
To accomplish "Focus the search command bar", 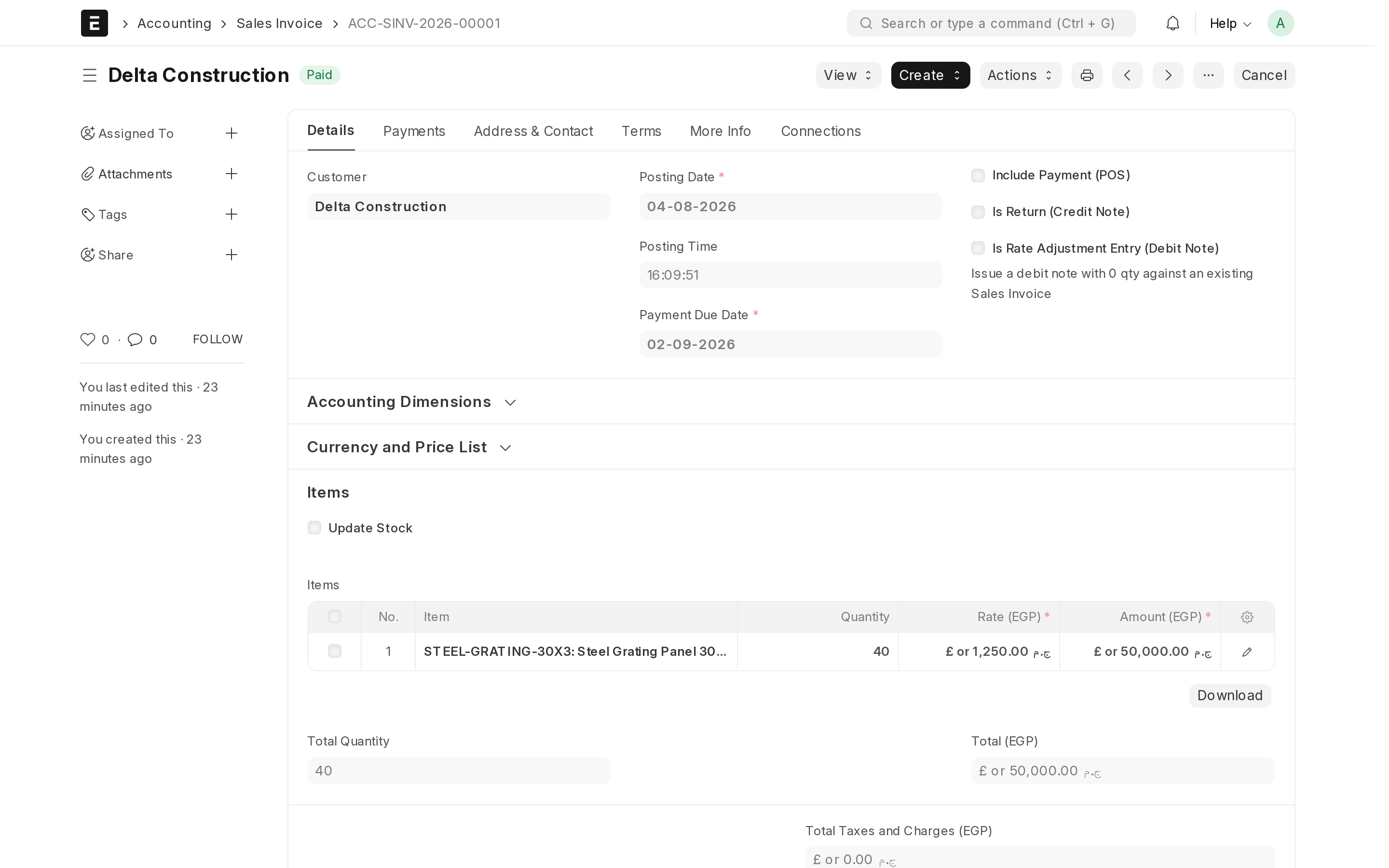I will pyautogui.click(x=991, y=23).
